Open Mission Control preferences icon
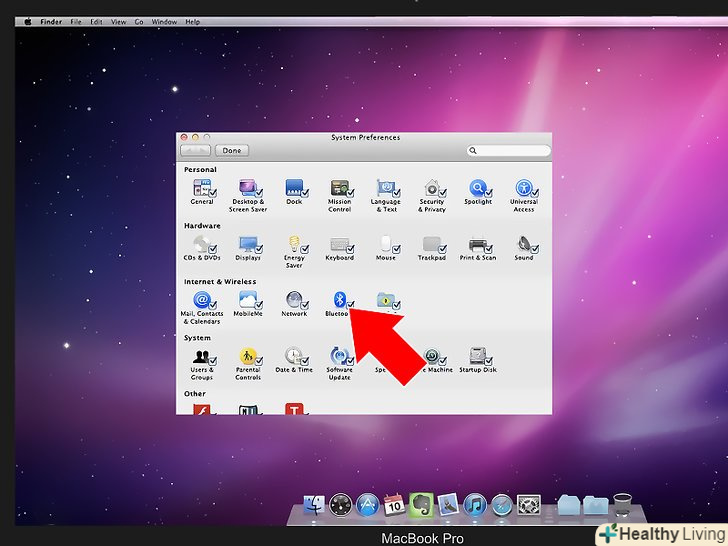The height and width of the screenshot is (546, 728). 339,188
